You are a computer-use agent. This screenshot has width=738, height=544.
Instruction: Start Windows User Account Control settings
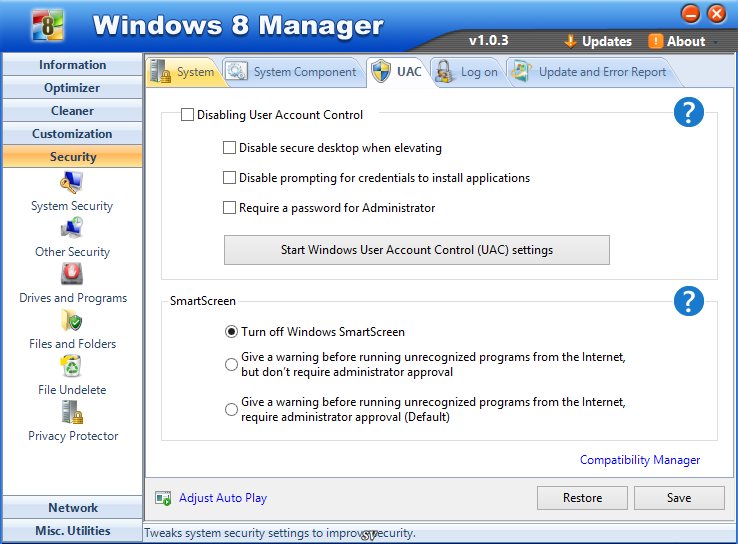[x=417, y=250]
